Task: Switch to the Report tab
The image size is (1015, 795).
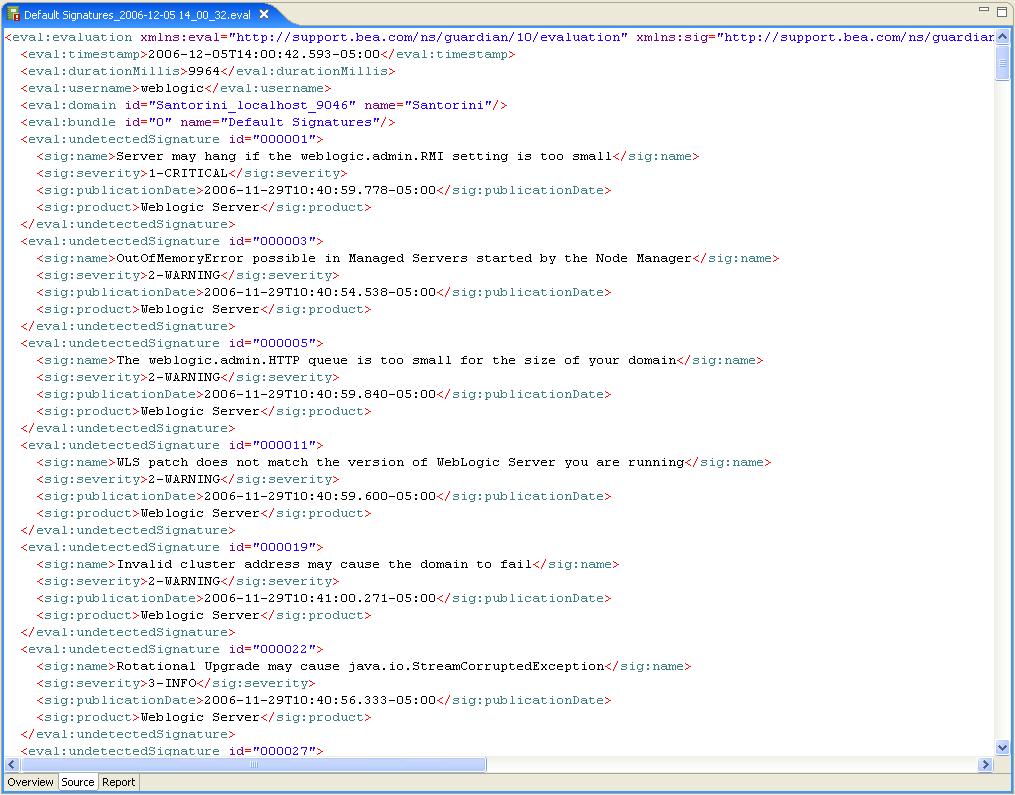Action: [118, 782]
